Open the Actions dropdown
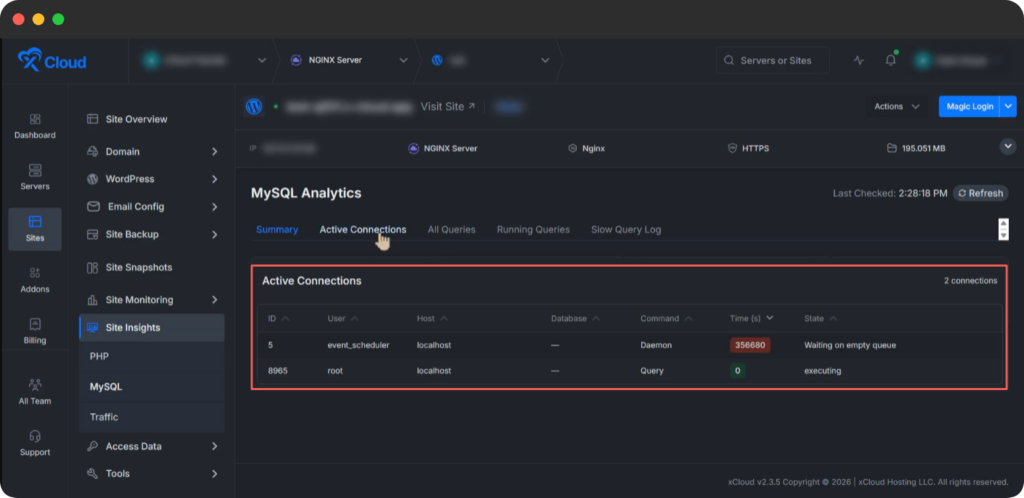 pyautogui.click(x=896, y=106)
